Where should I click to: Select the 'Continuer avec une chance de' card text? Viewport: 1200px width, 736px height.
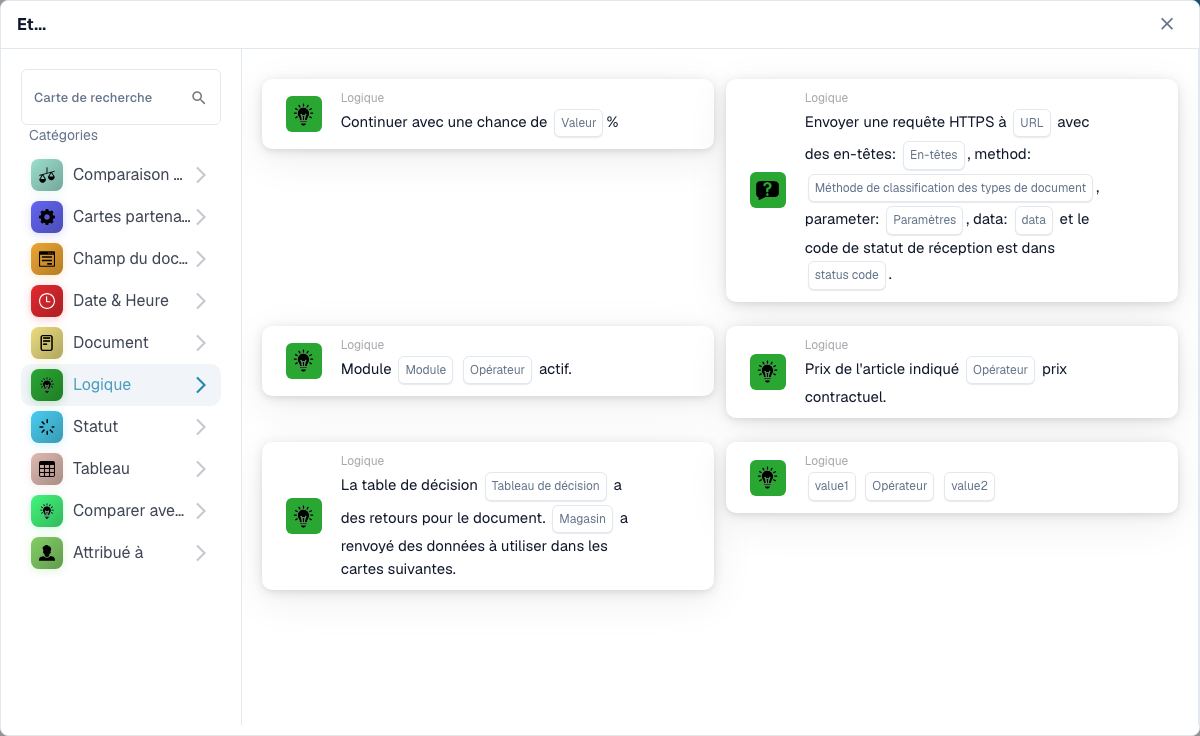tap(444, 122)
